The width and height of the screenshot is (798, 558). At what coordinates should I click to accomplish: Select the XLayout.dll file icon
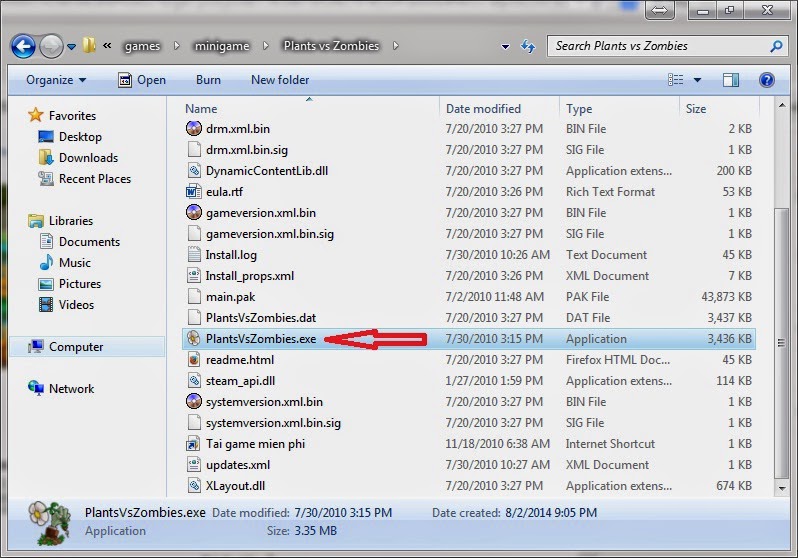194,485
